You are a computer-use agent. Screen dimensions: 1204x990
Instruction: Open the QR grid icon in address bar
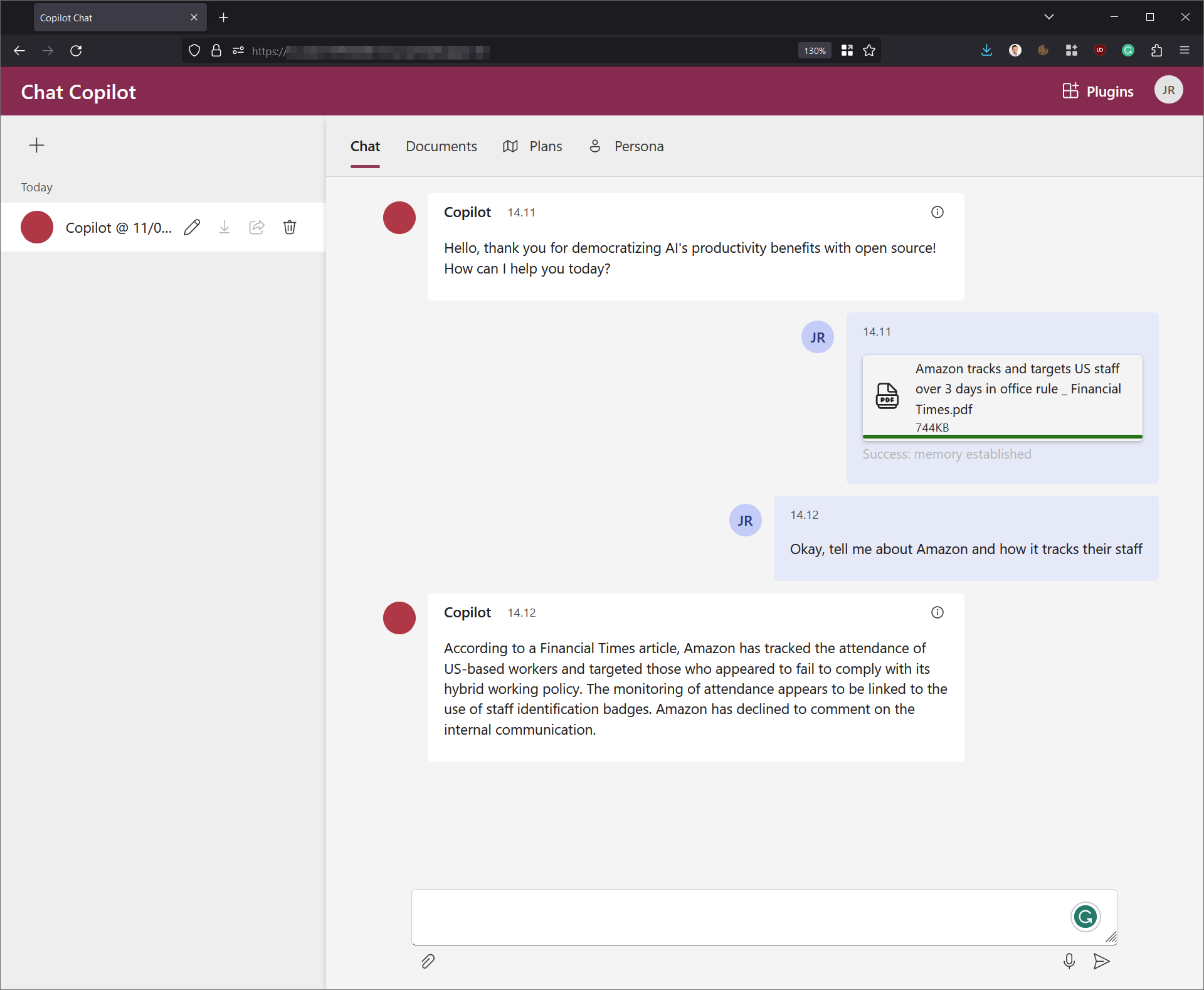(847, 51)
